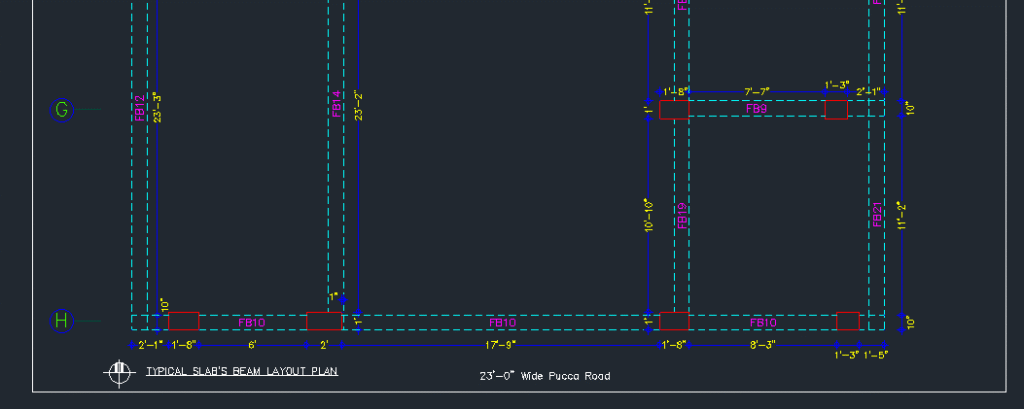The image size is (1024, 409).
Task: Select the 17'-9" dimension text
Action: tap(501, 344)
